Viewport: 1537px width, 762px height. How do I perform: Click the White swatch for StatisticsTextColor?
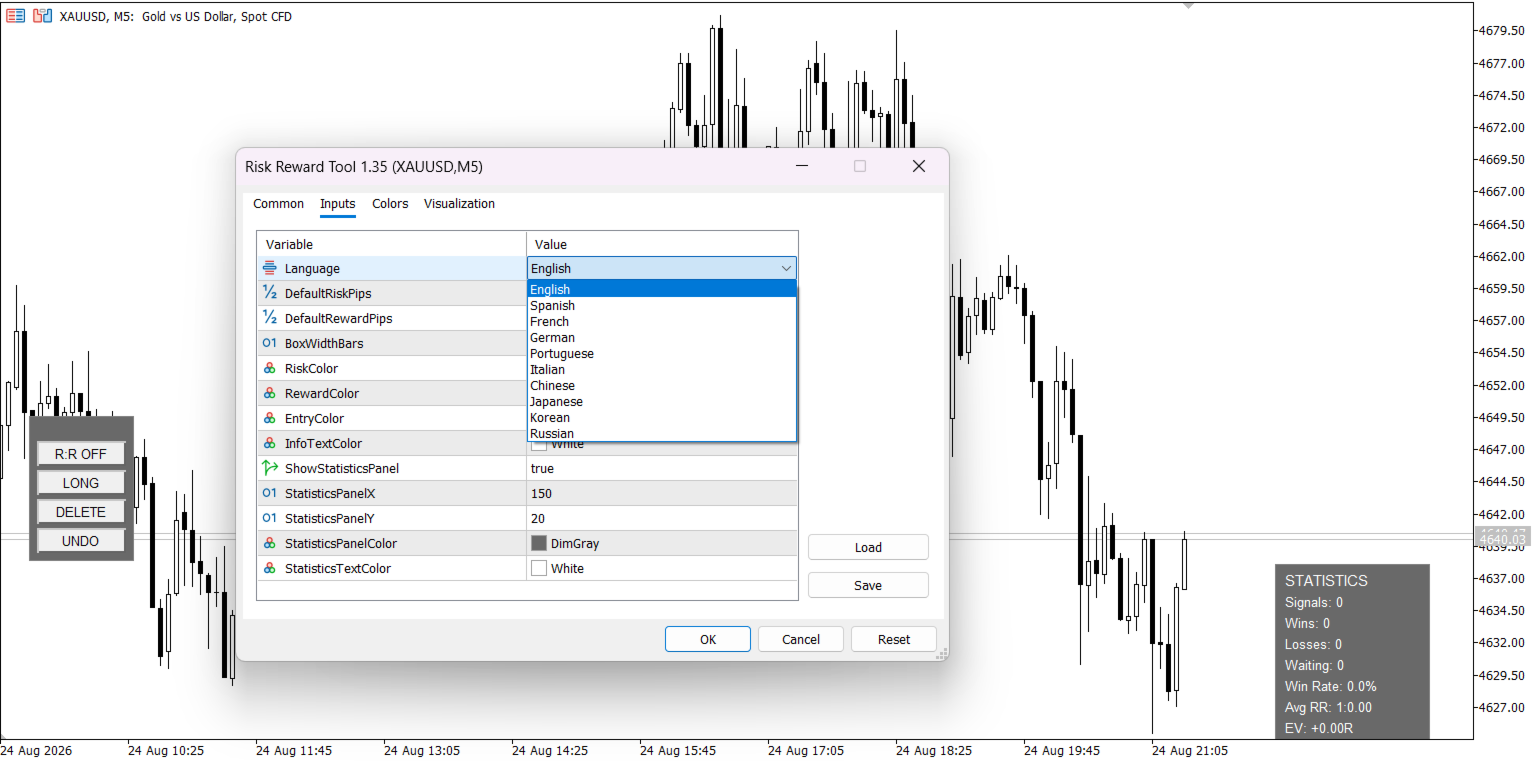(x=539, y=568)
